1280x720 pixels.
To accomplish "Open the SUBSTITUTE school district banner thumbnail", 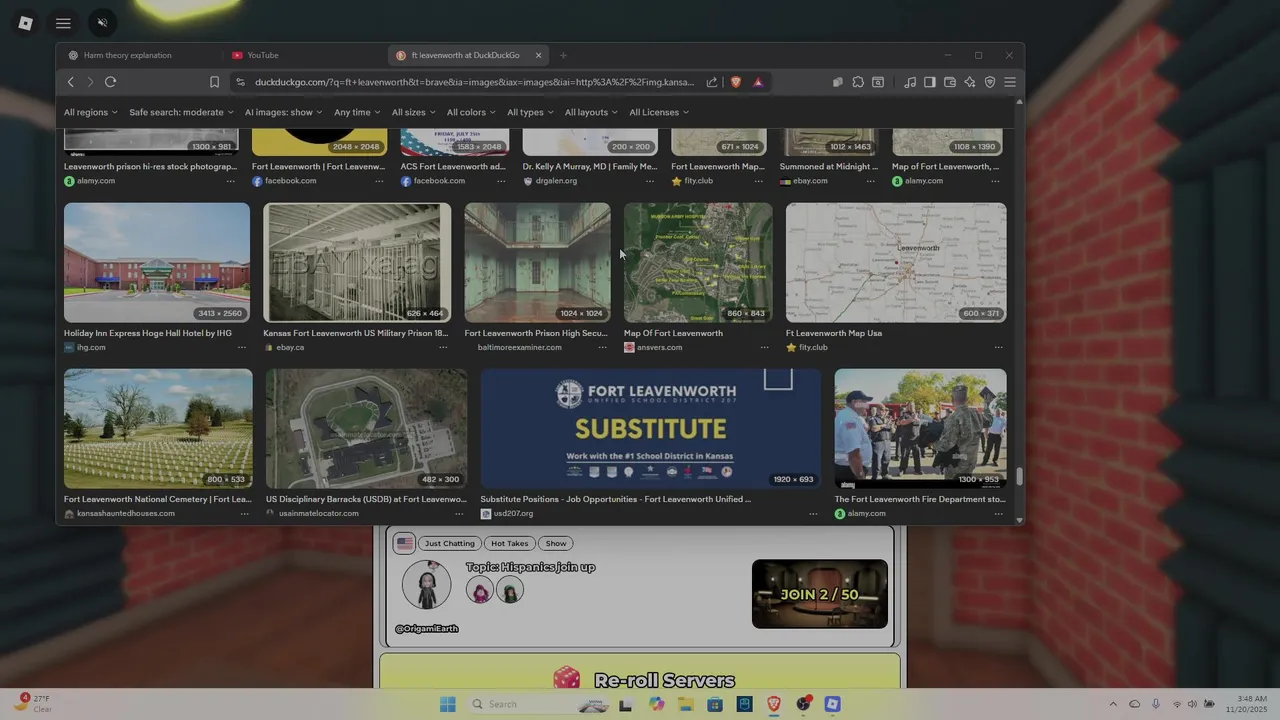I will tap(651, 429).
